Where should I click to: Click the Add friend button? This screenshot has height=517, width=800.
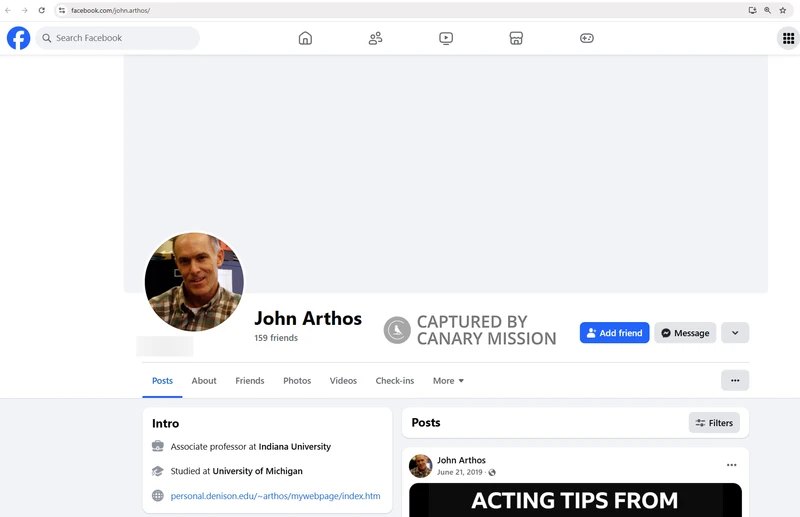coord(614,333)
